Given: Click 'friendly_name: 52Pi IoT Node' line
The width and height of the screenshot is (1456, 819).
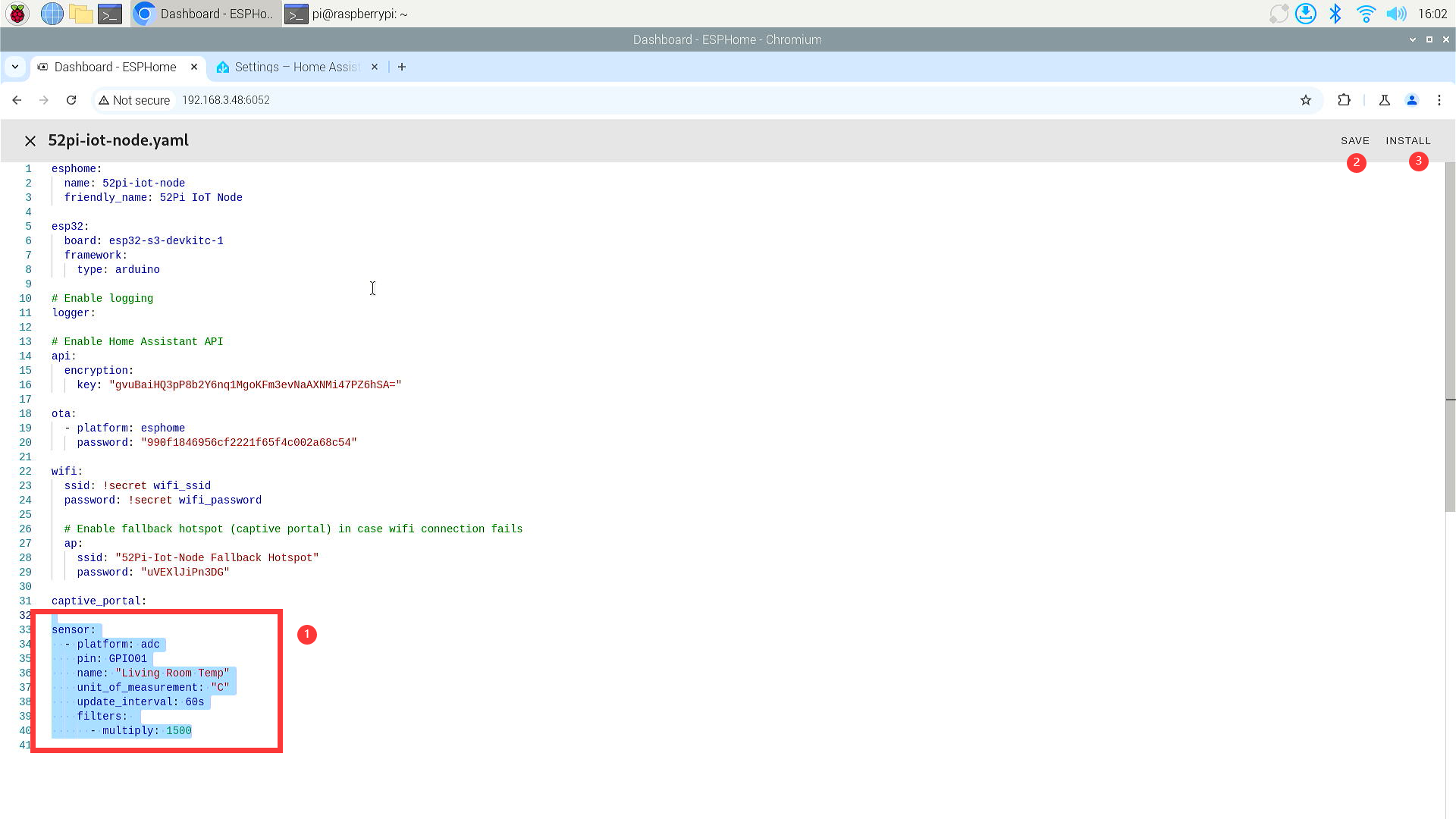Looking at the screenshot, I should (x=153, y=198).
